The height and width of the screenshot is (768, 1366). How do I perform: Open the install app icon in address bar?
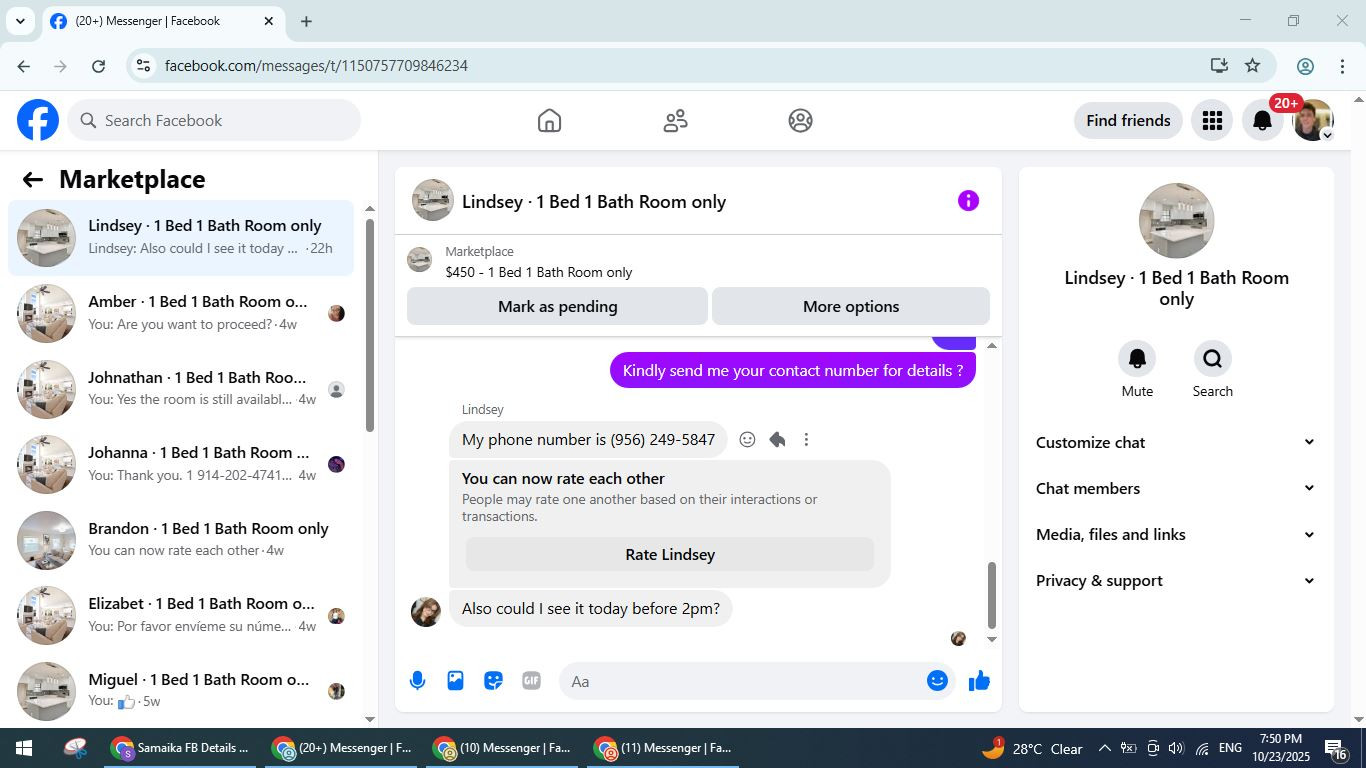click(x=1218, y=66)
